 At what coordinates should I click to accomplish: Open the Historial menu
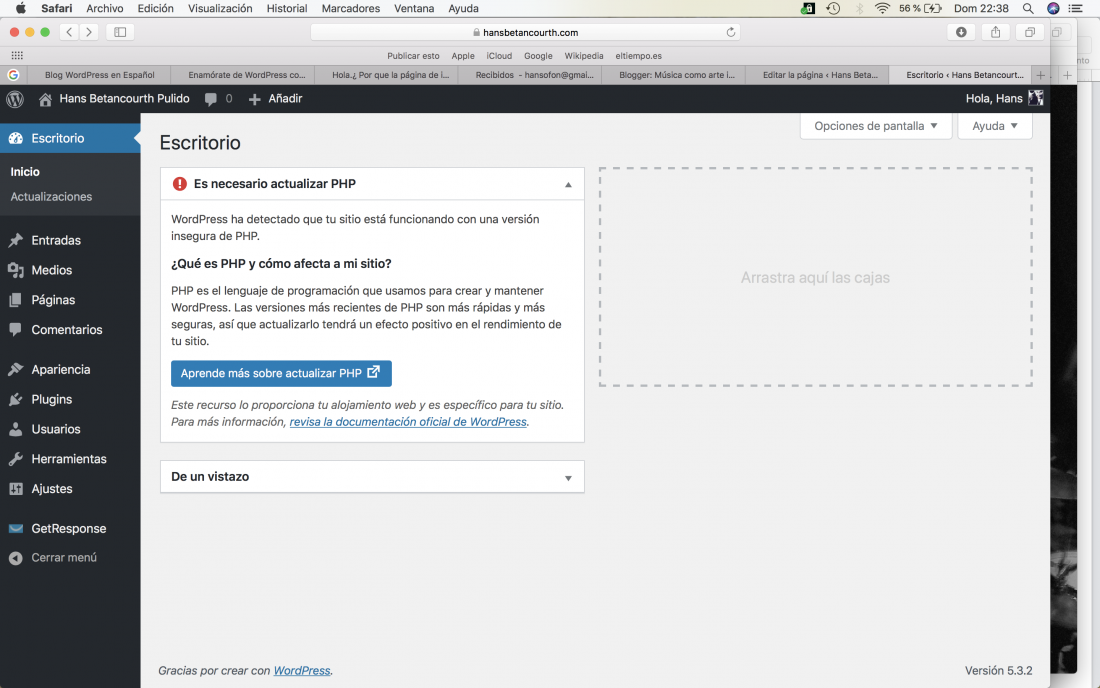pos(287,8)
